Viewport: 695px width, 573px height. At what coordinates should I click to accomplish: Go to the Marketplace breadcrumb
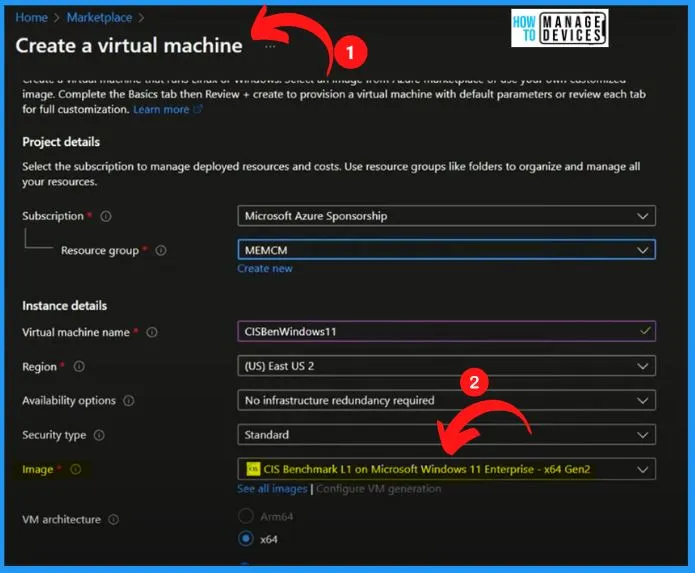click(99, 17)
